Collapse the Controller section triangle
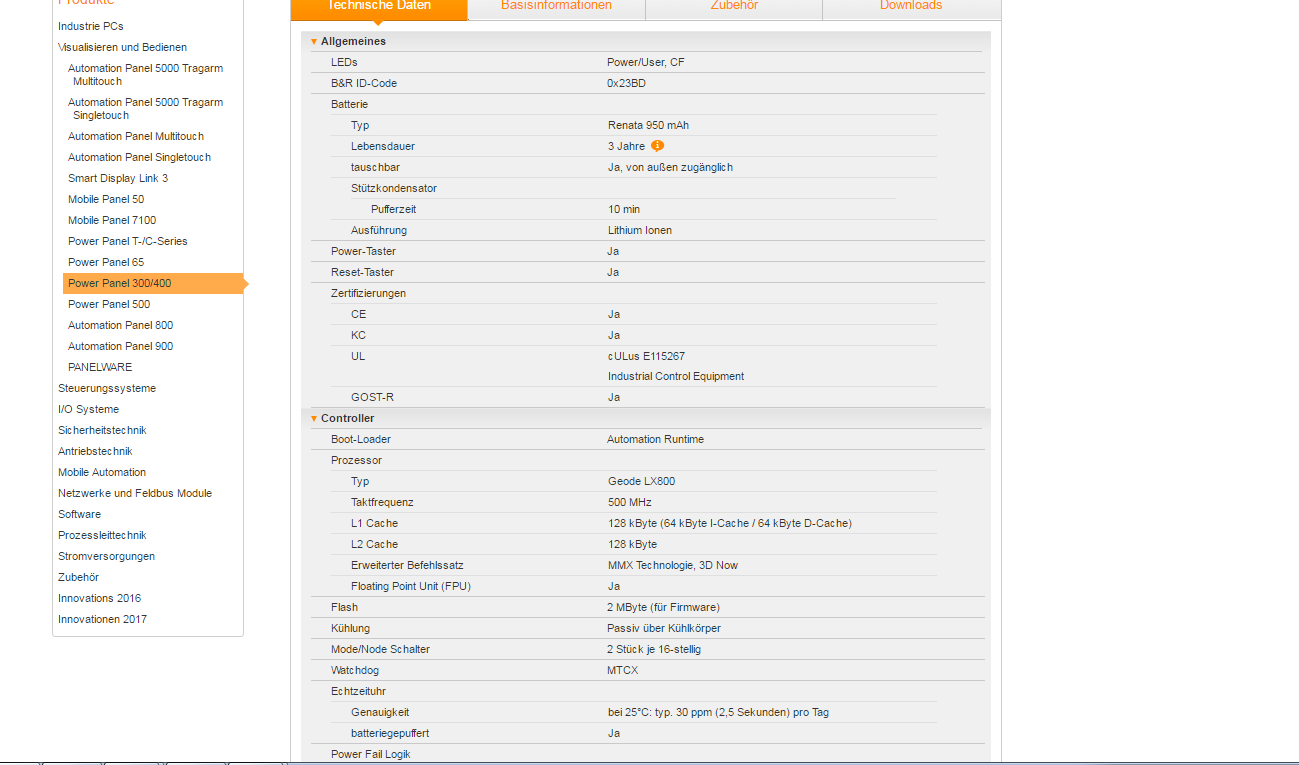The width and height of the screenshot is (1299, 765). click(x=314, y=418)
